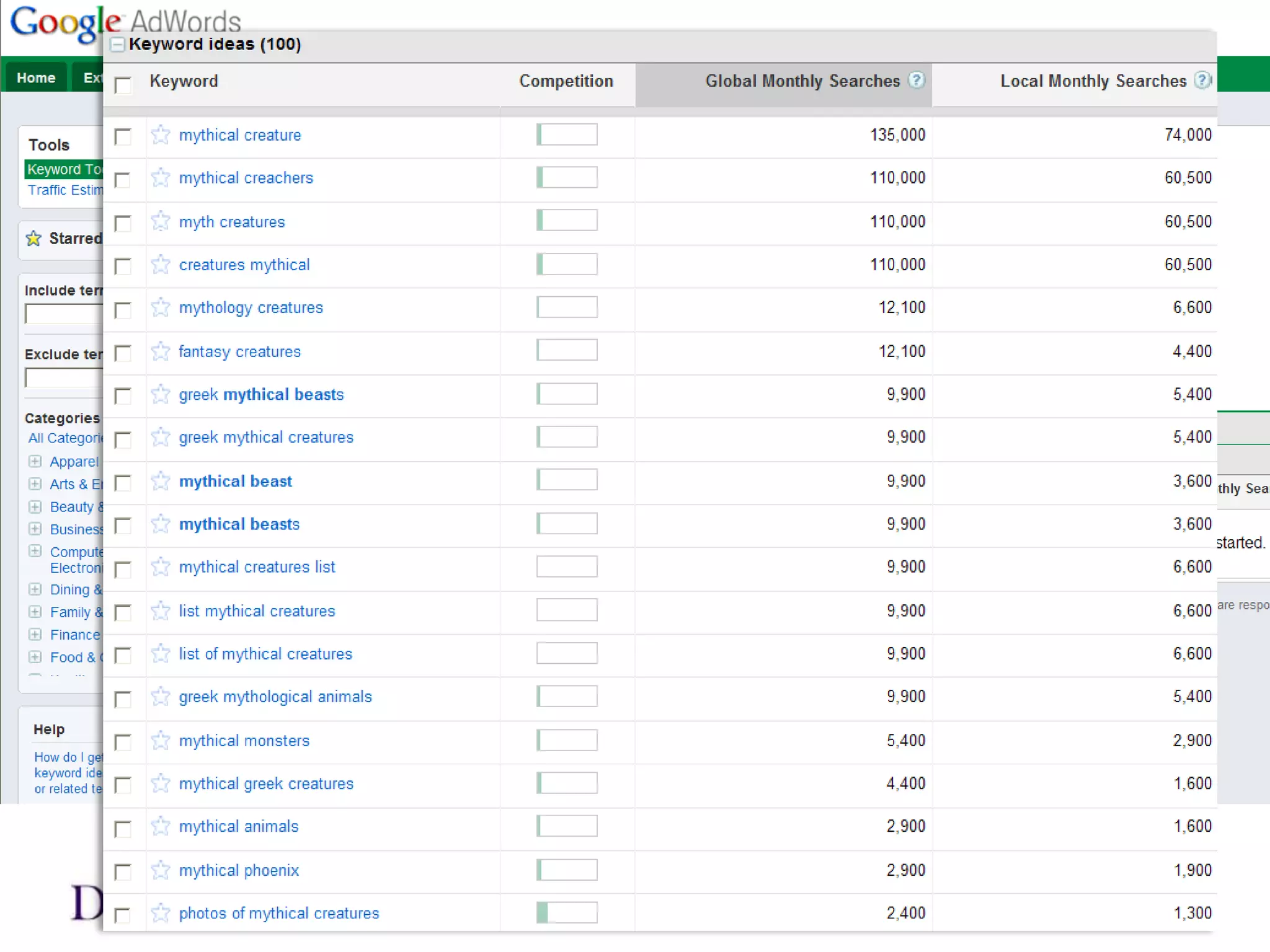
Task: Check the box for 'mythical creachers'
Action: 123,180
